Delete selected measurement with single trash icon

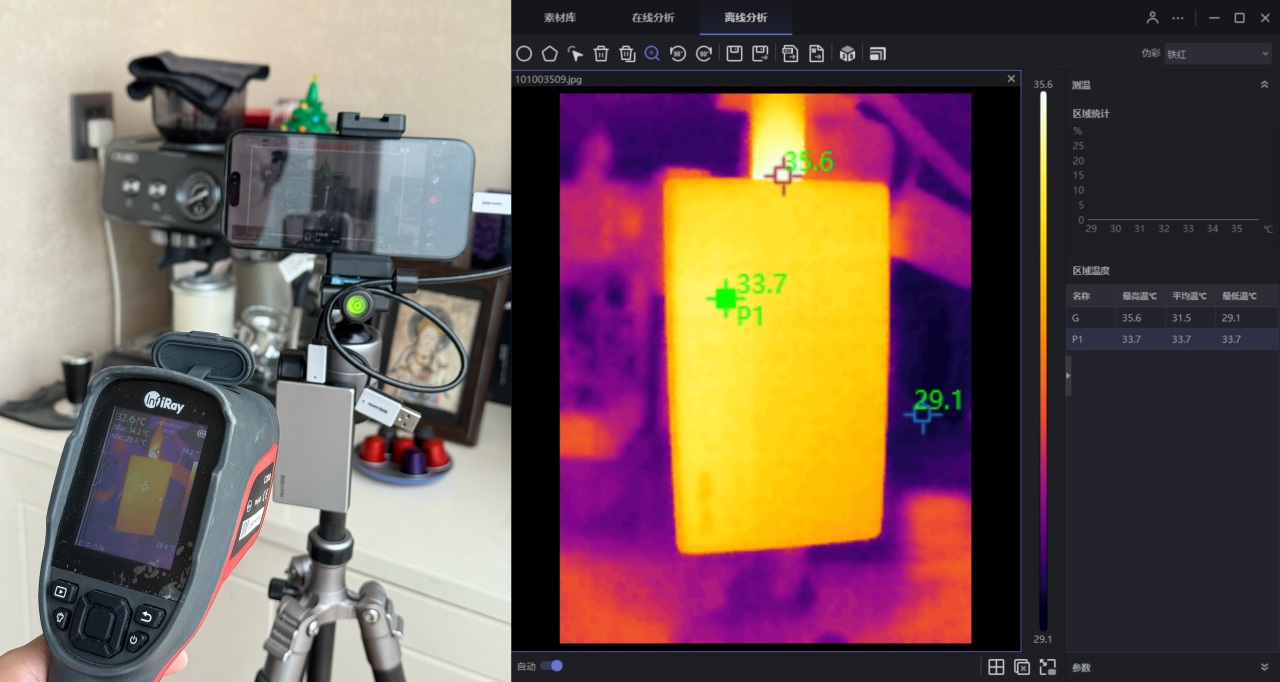[x=601, y=54]
